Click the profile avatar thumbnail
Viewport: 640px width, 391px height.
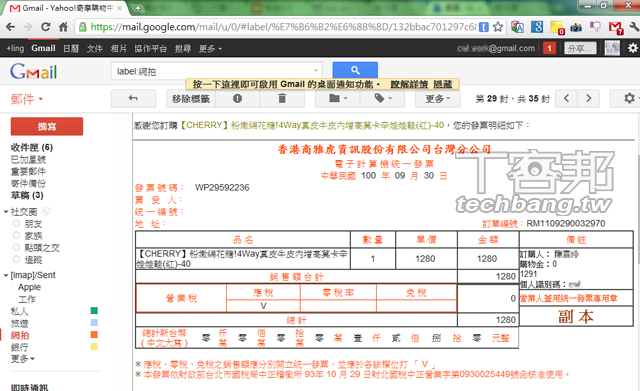612,48
